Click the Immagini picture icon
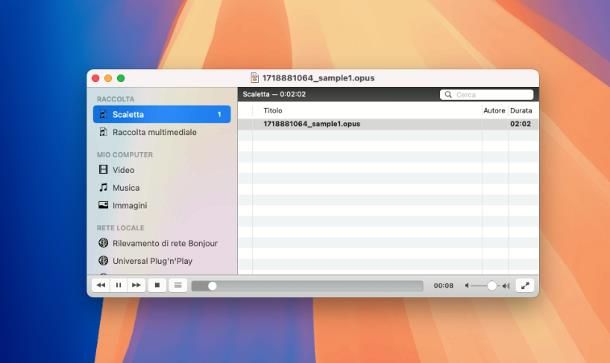 103,205
